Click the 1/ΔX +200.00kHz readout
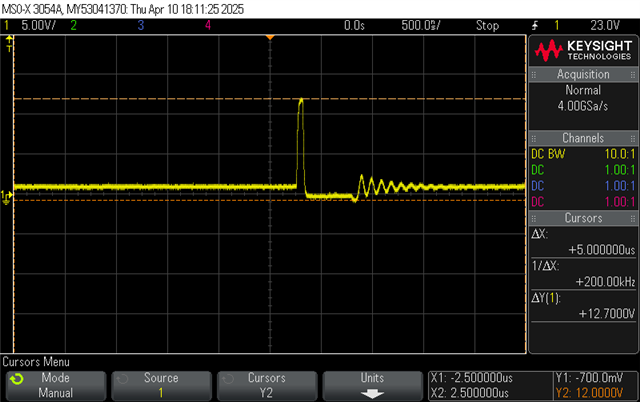Screen dimensions: 640x402 click(x=583, y=274)
